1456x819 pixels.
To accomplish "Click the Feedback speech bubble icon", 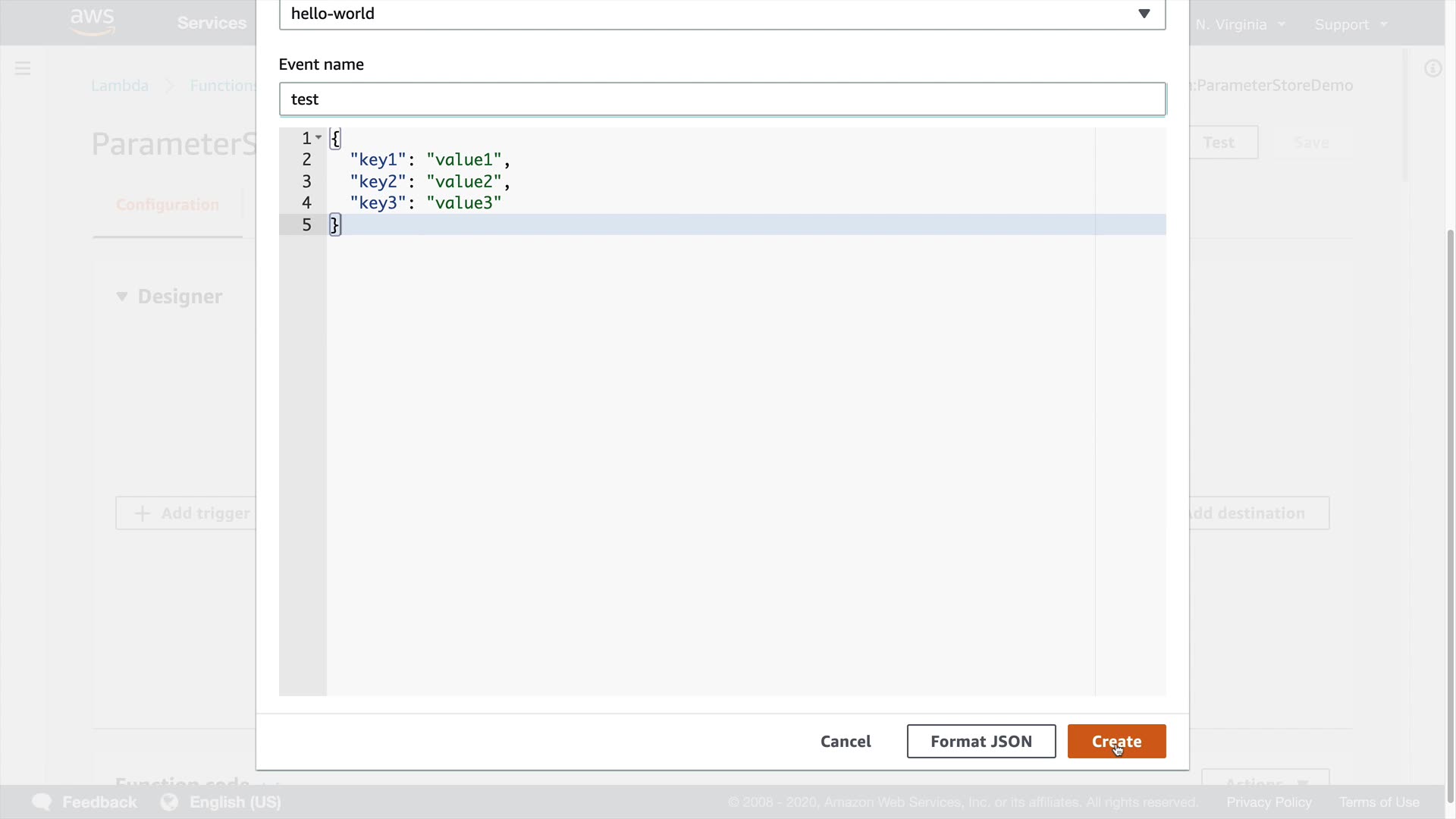I will point(42,802).
